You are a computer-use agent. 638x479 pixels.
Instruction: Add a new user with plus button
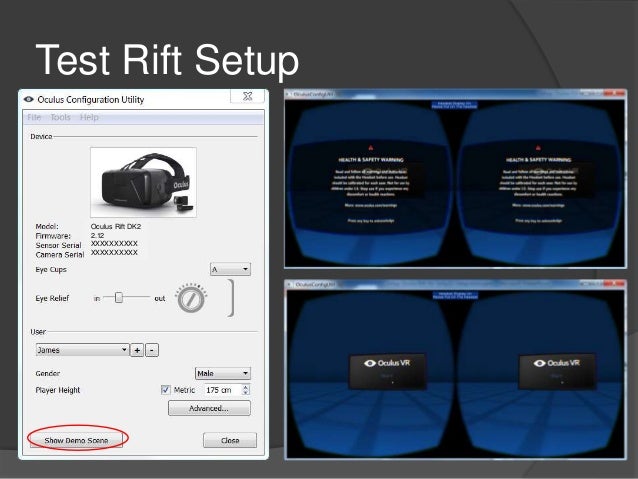(137, 350)
